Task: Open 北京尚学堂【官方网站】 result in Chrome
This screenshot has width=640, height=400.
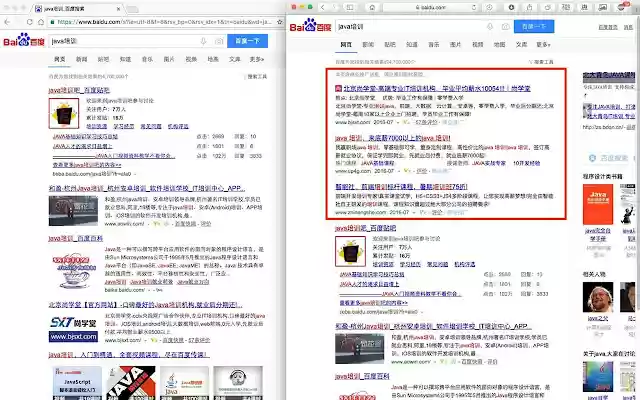Action: [145, 305]
